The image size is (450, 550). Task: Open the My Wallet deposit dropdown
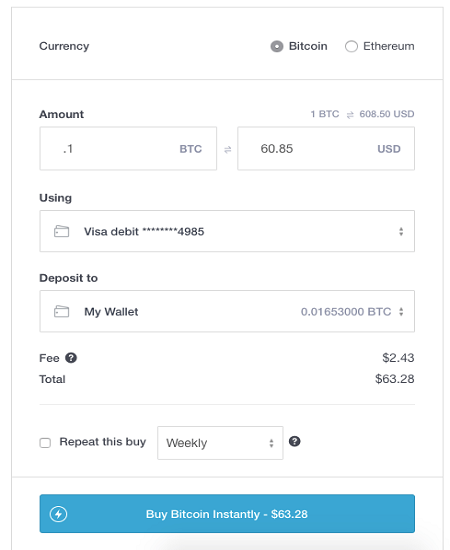pos(227,311)
